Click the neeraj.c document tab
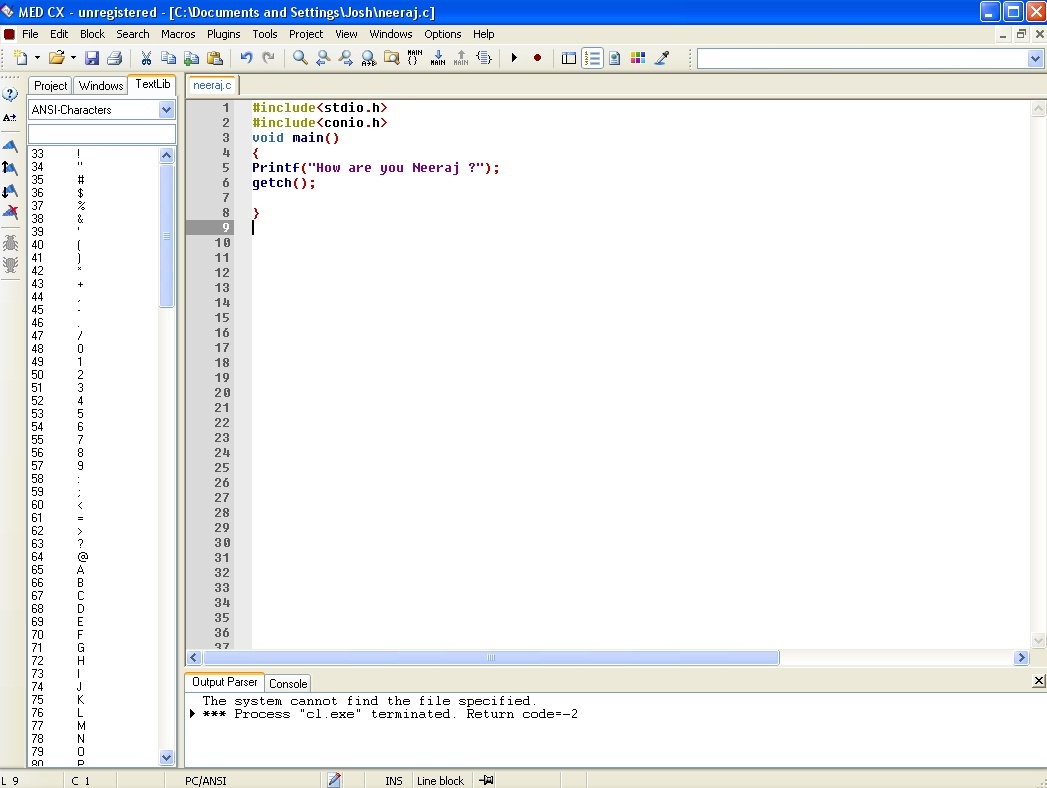The width and height of the screenshot is (1047, 788). tap(211, 85)
